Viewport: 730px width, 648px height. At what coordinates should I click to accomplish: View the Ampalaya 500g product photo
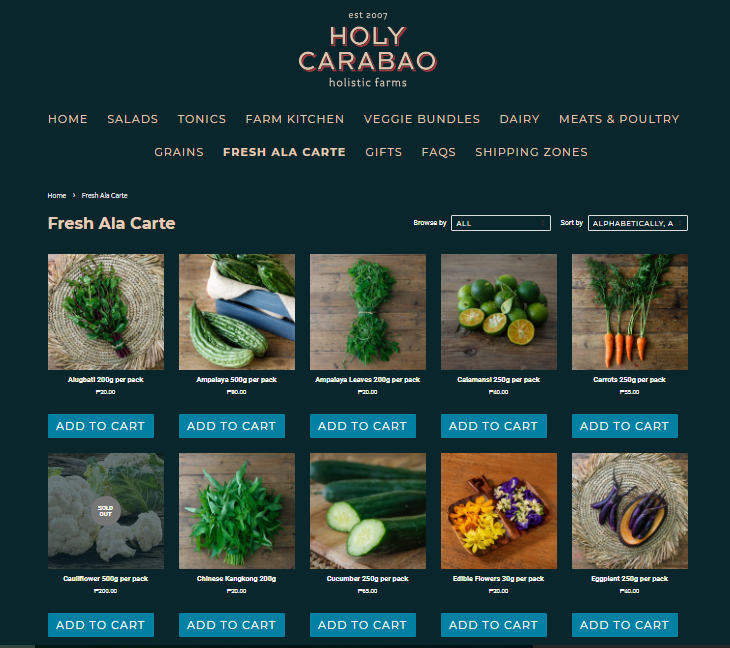click(237, 312)
